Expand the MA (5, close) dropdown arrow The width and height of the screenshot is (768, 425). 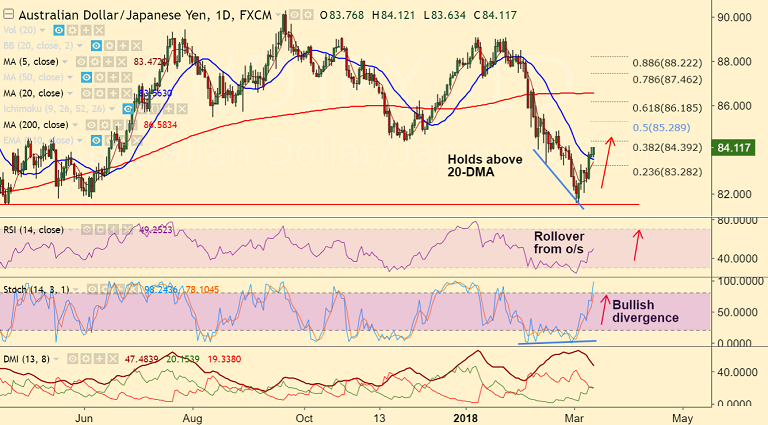point(65,62)
